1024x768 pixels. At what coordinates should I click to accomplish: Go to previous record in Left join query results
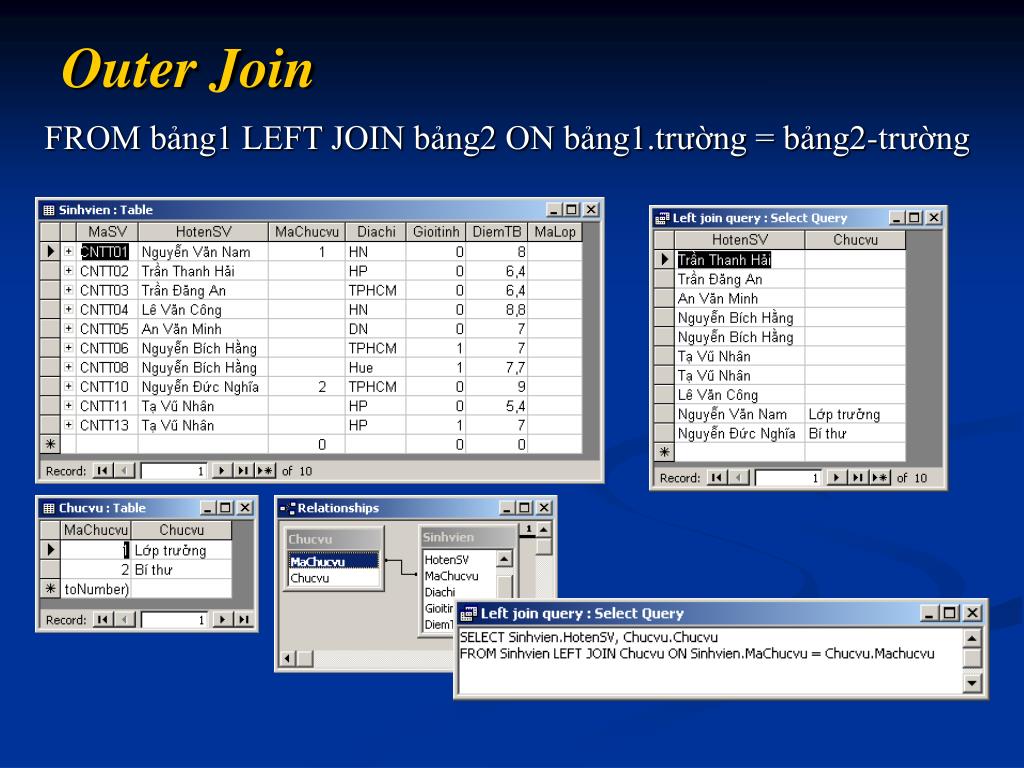(738, 477)
